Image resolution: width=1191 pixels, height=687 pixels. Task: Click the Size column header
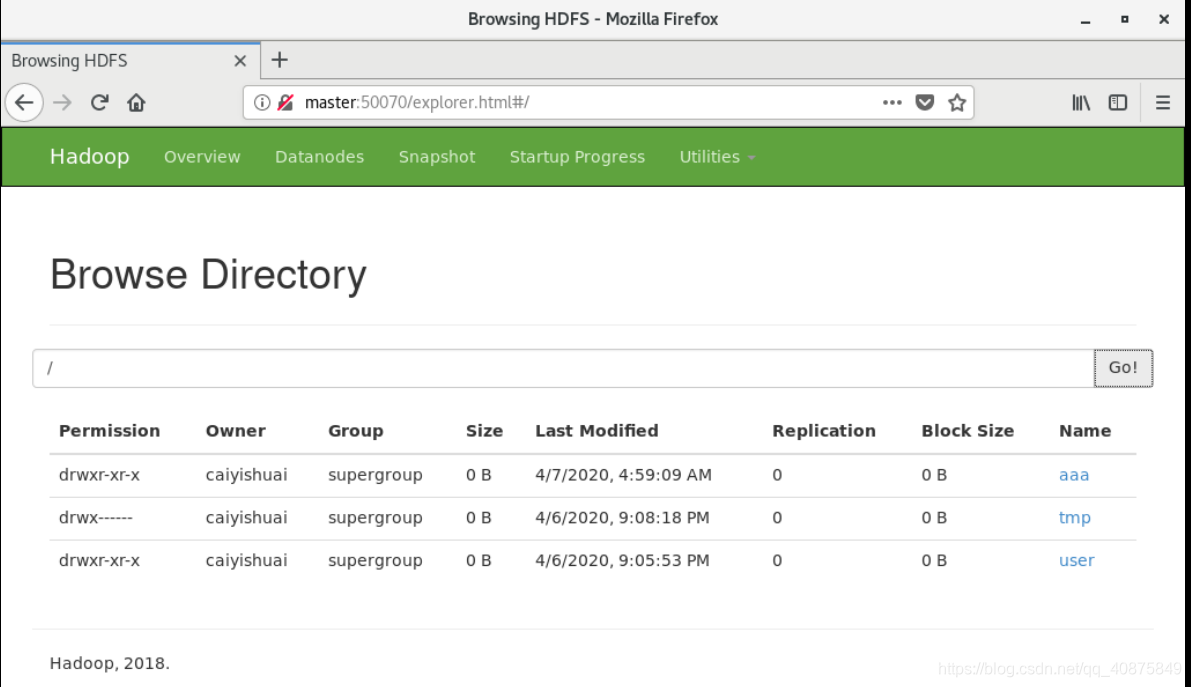[x=485, y=431]
